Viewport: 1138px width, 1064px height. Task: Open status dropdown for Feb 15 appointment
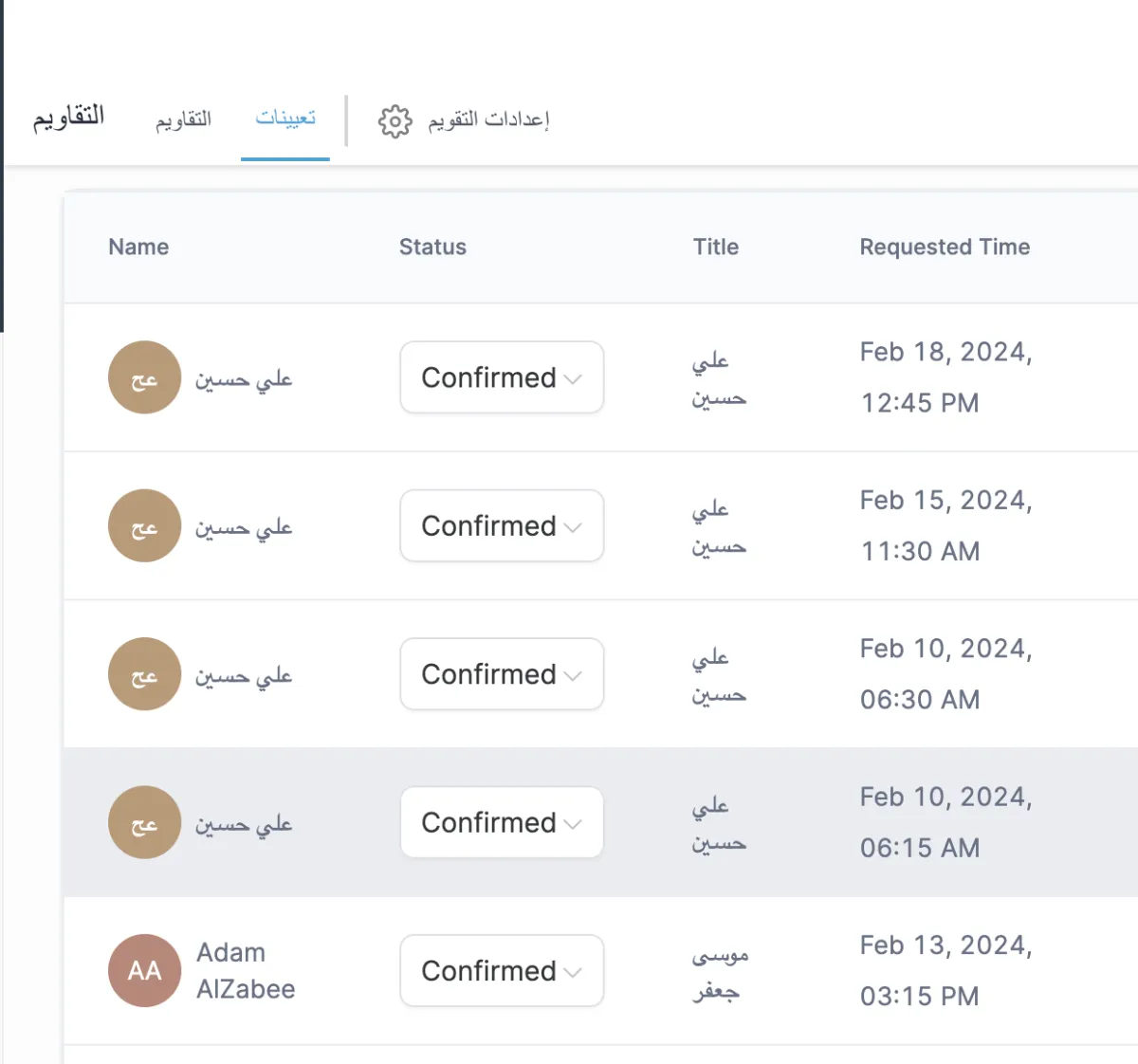(502, 525)
